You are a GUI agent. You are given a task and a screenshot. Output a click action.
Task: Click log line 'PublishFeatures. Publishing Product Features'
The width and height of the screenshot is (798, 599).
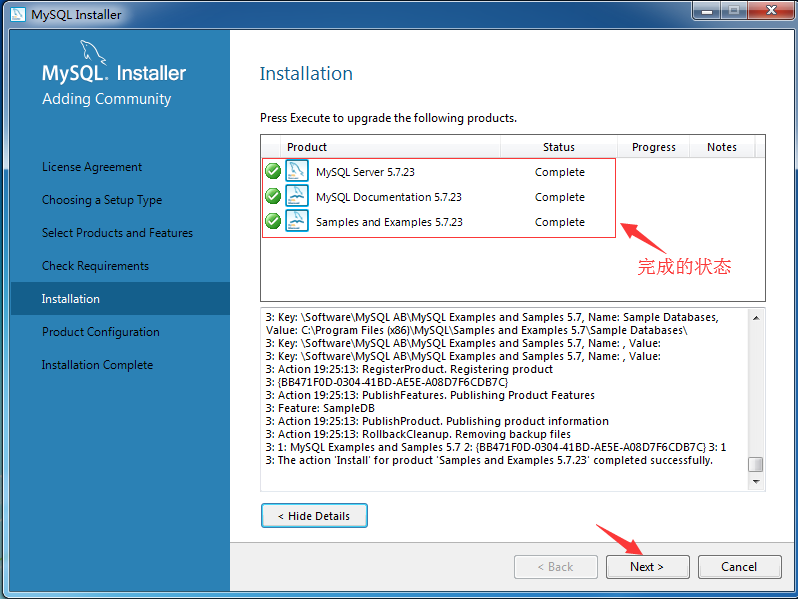pos(430,395)
